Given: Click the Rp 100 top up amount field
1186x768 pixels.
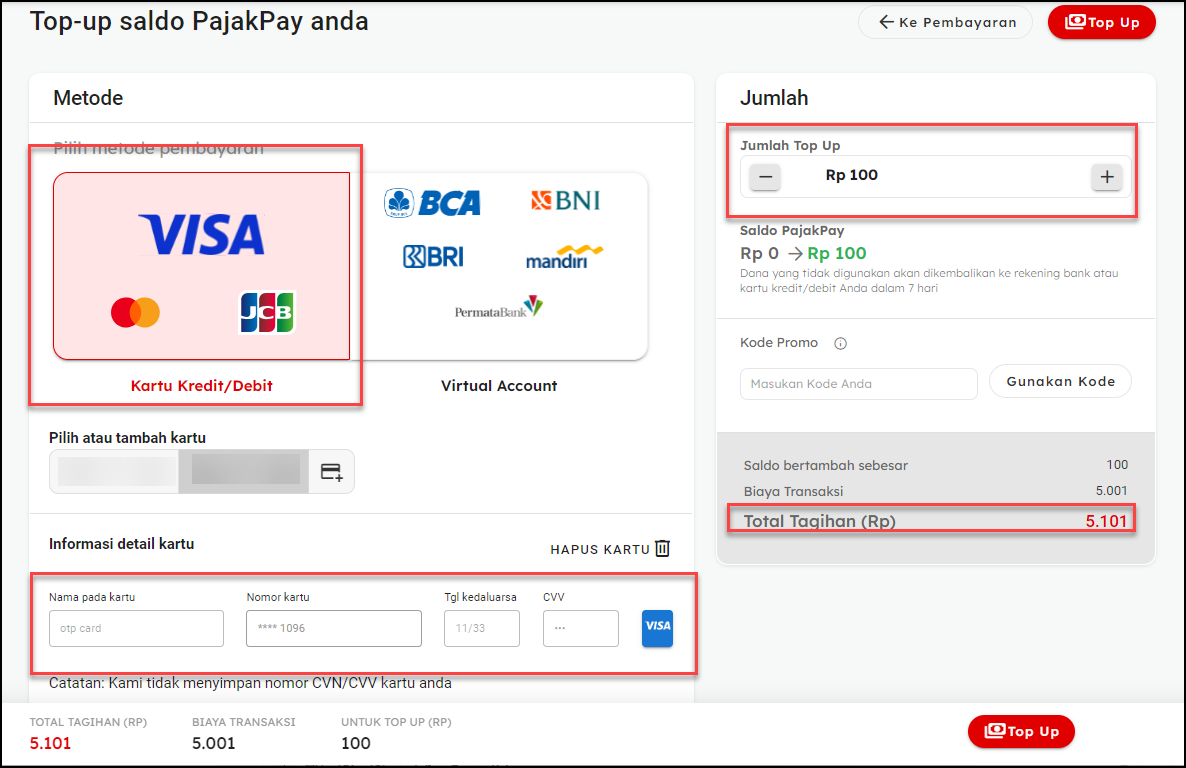Looking at the screenshot, I should [x=936, y=176].
